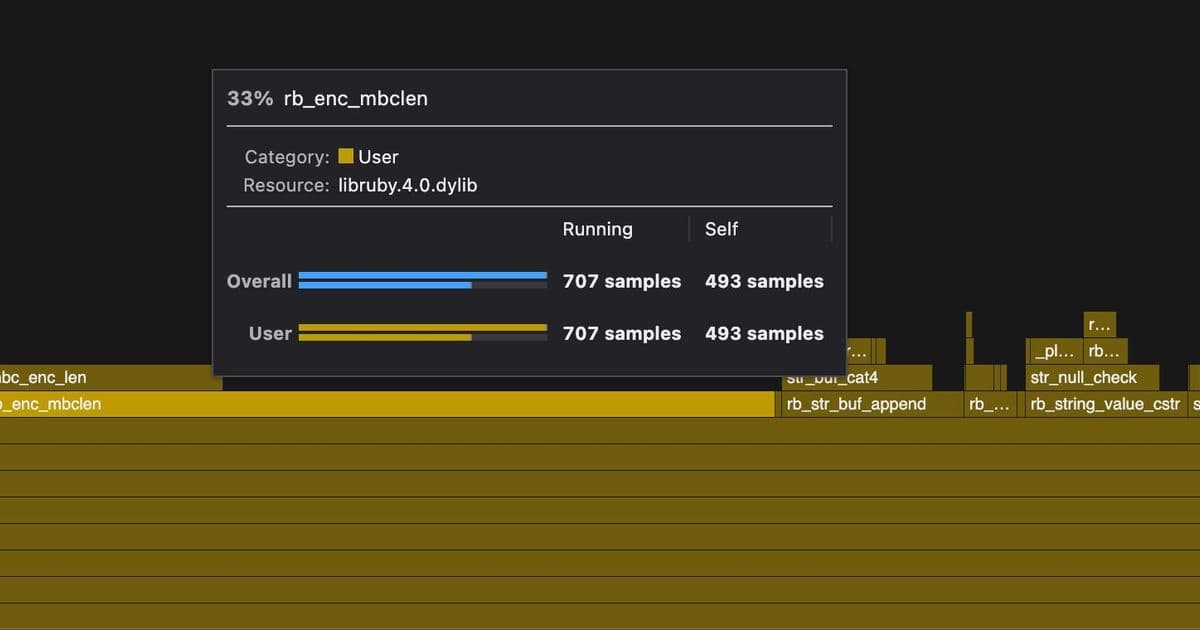Viewport: 1200px width, 630px height.
Task: Click the Running column header
Action: pos(597,229)
